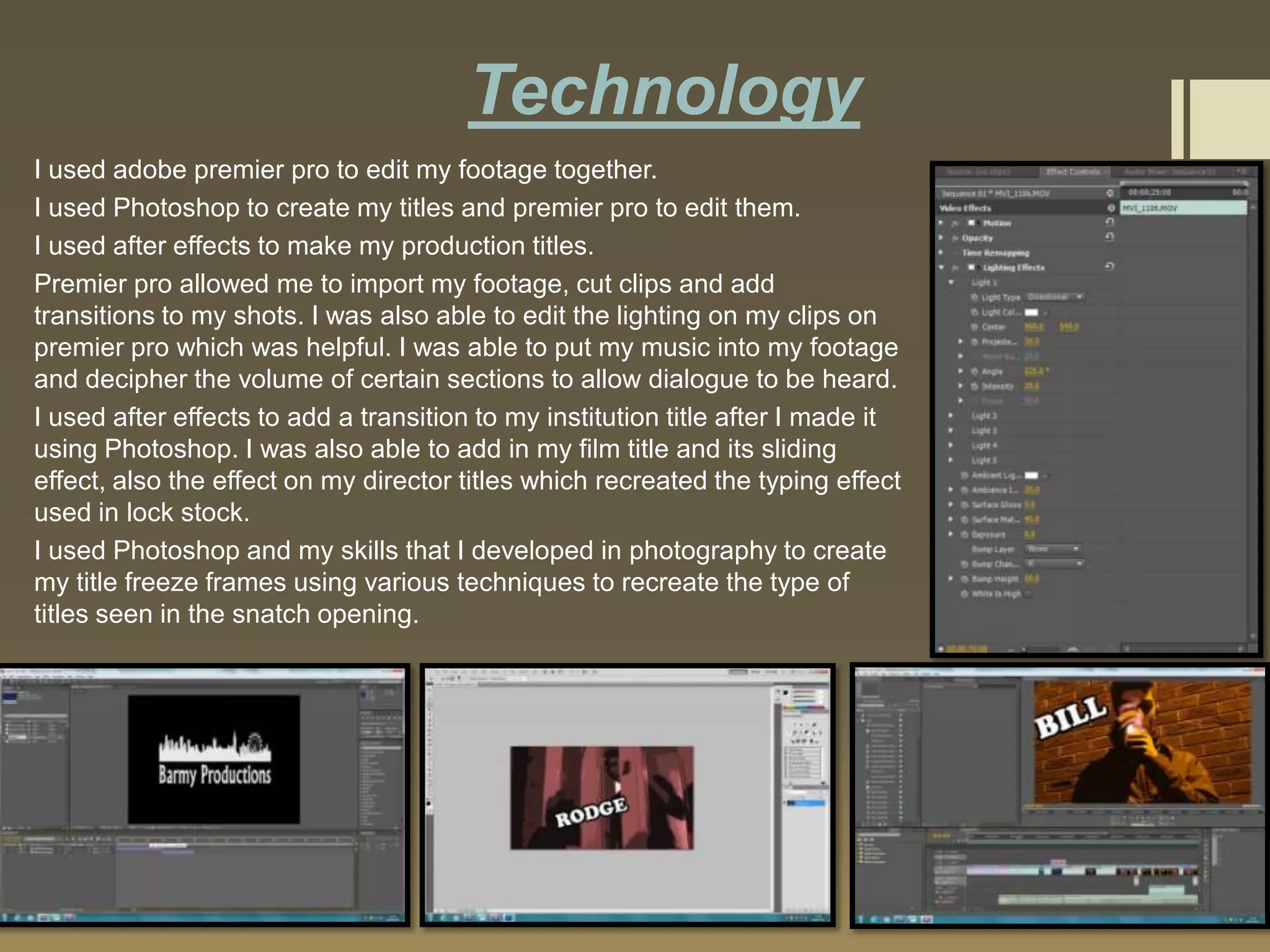The height and width of the screenshot is (952, 1270).
Task: Click the Video Effects header text
Action: pyautogui.click(x=966, y=208)
